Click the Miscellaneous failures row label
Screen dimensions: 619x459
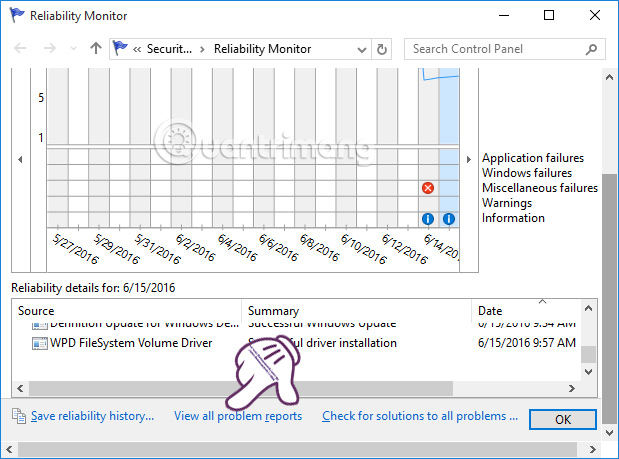[540, 188]
